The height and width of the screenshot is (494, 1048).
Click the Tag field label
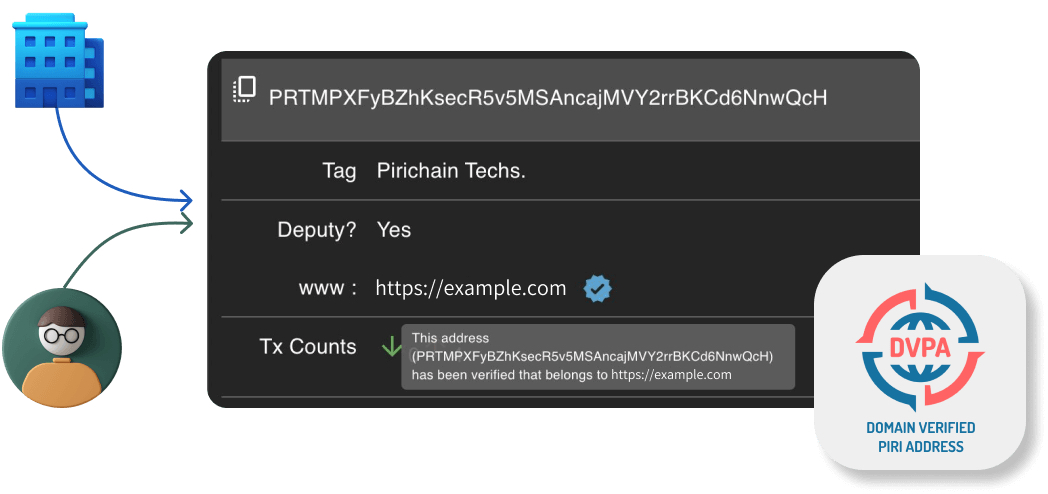point(339,171)
